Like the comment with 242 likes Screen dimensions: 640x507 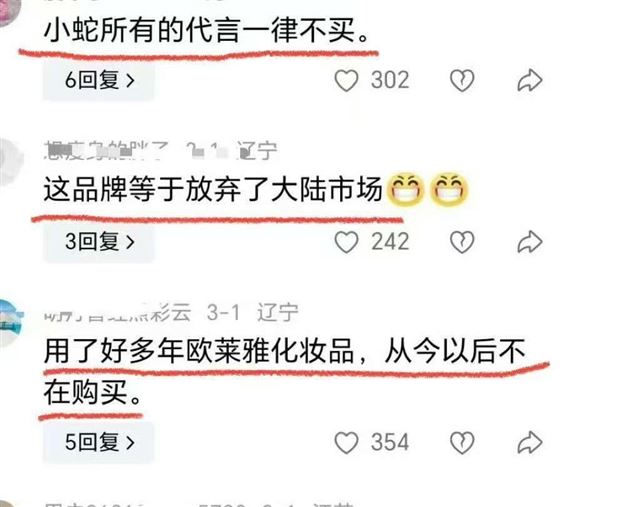(x=346, y=242)
